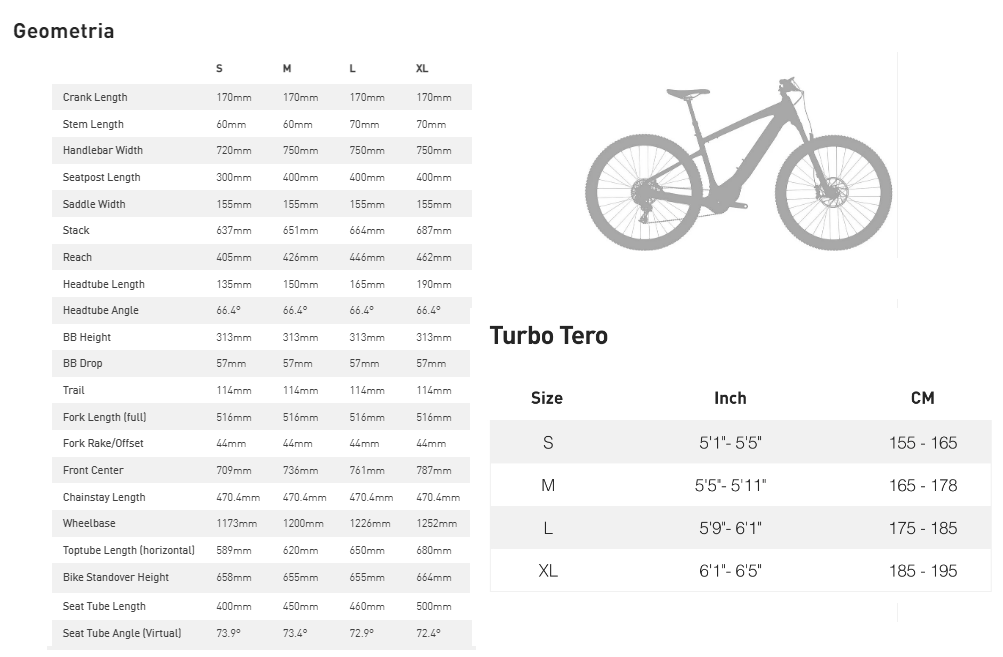Select size M row in sizing chart

(741, 485)
